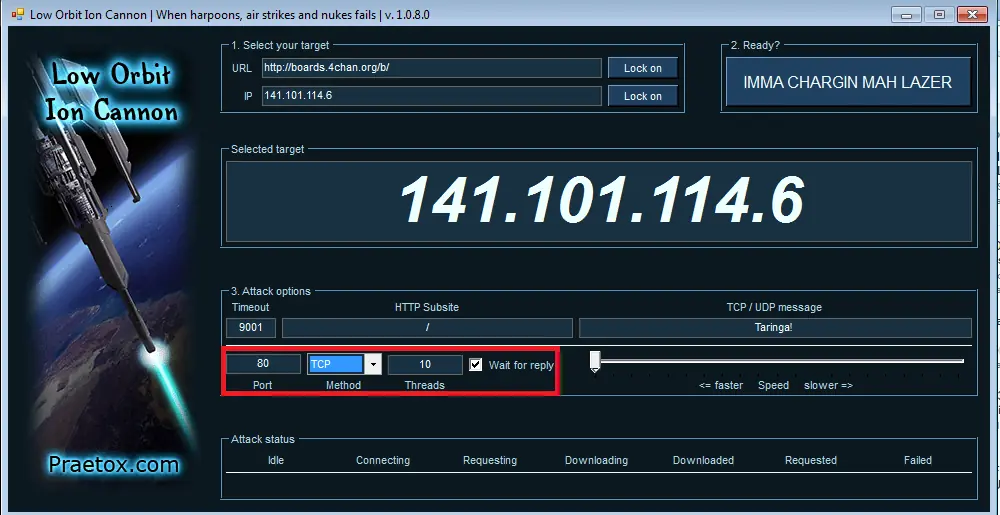Click the 'Speed' label under the slider
Image resolution: width=1000 pixels, height=515 pixels.
tap(773, 386)
